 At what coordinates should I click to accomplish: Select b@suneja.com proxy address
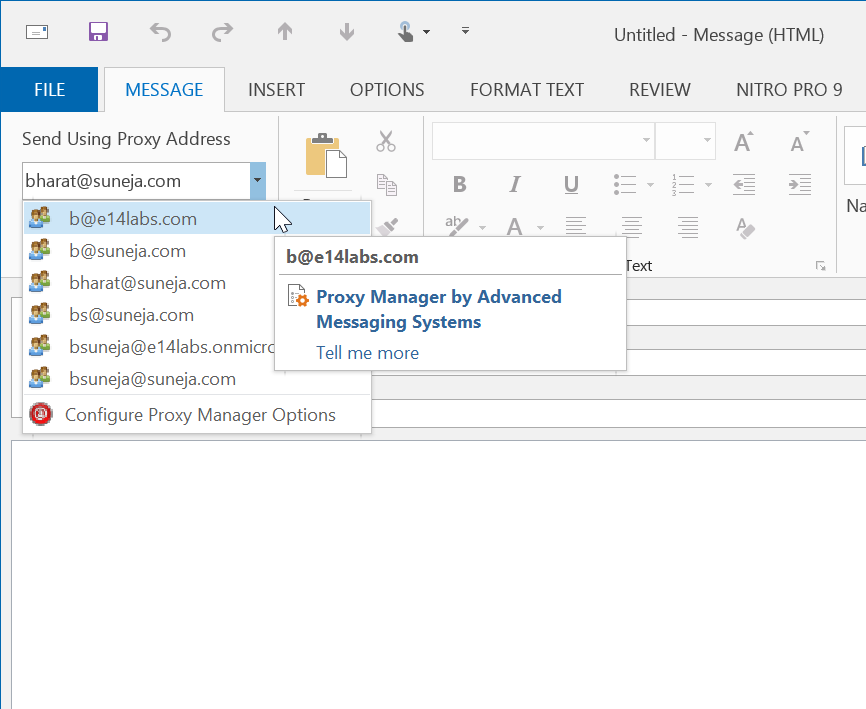pos(149,251)
